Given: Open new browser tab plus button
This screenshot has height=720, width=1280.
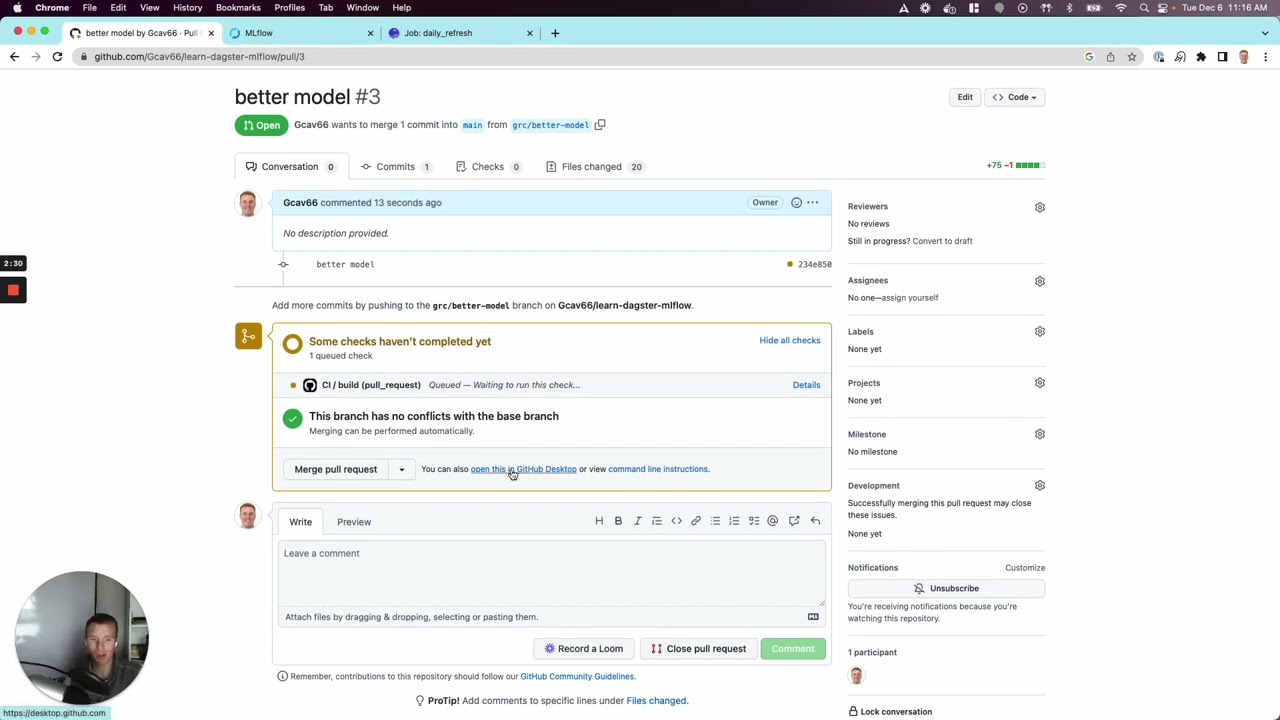Looking at the screenshot, I should tap(555, 33).
